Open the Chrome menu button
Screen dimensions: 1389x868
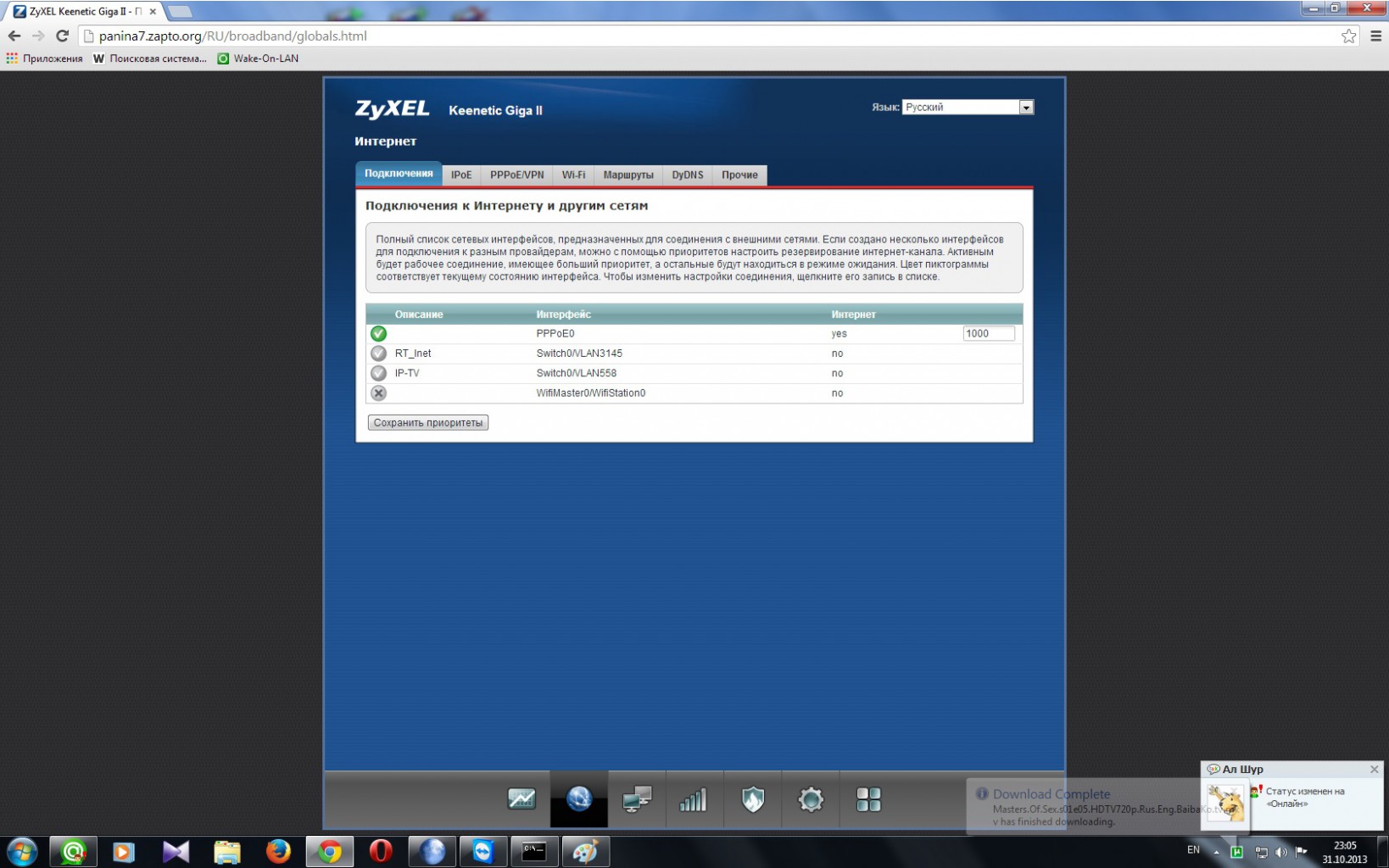[1375, 36]
